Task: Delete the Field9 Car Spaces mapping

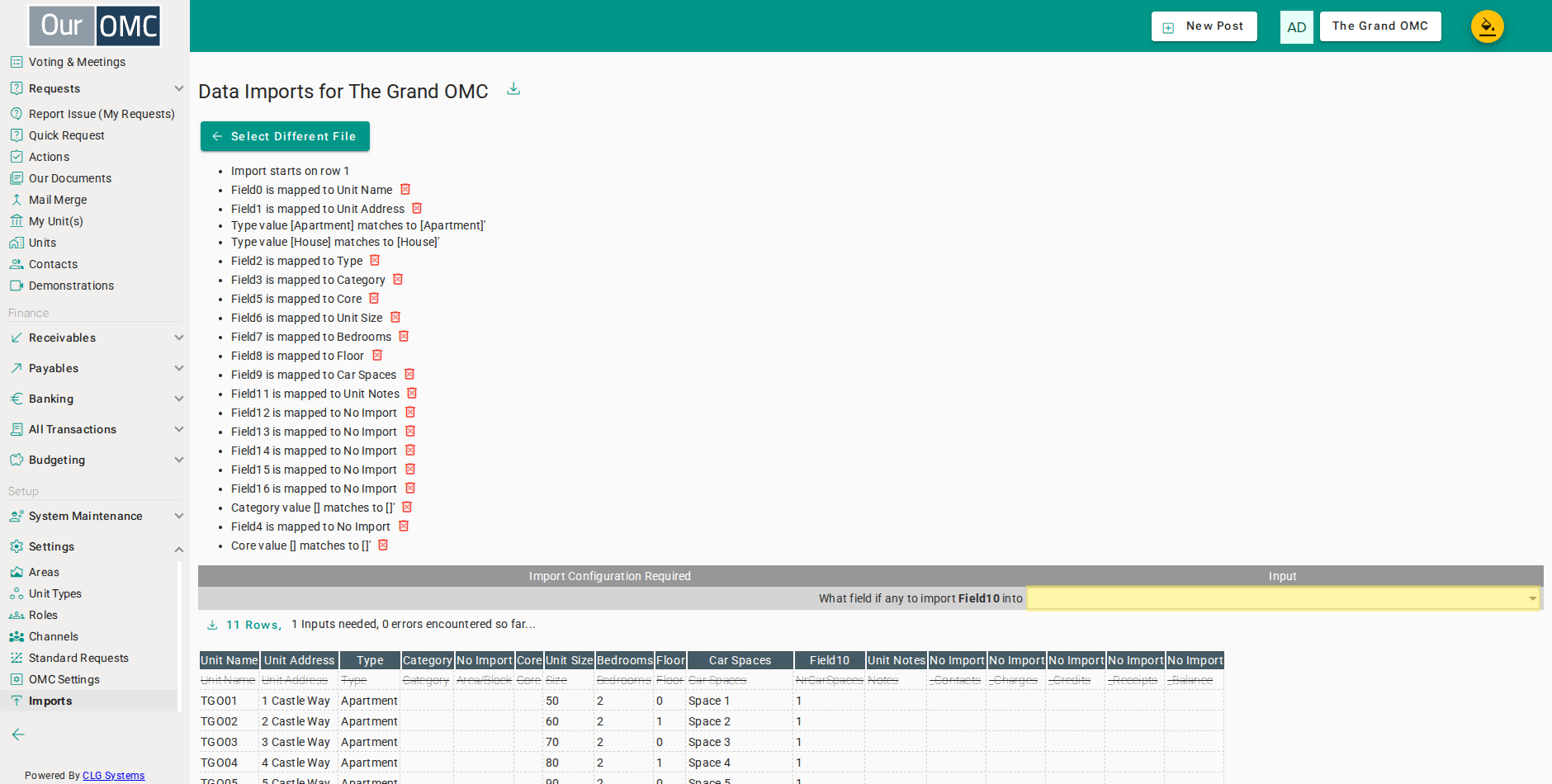Action: 409,375
